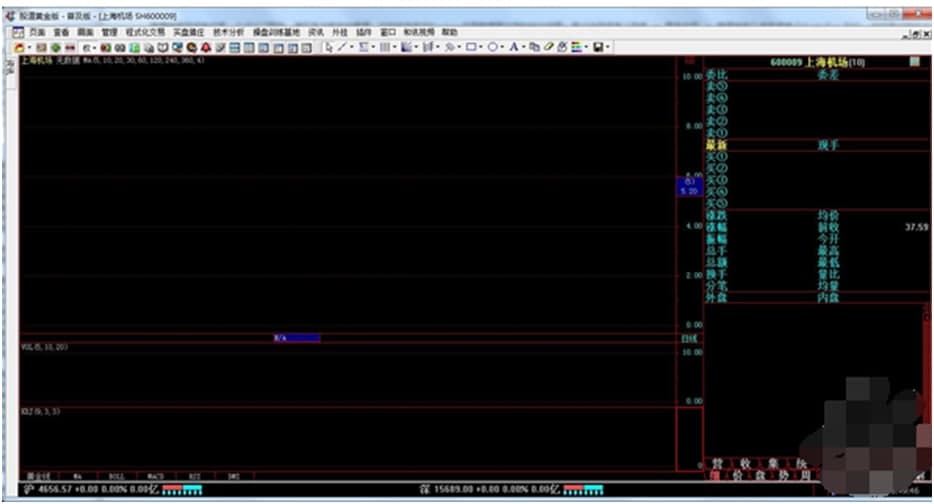Select the arrow pointer tool in toolbar
This screenshot has height=504, width=934.
[328, 47]
